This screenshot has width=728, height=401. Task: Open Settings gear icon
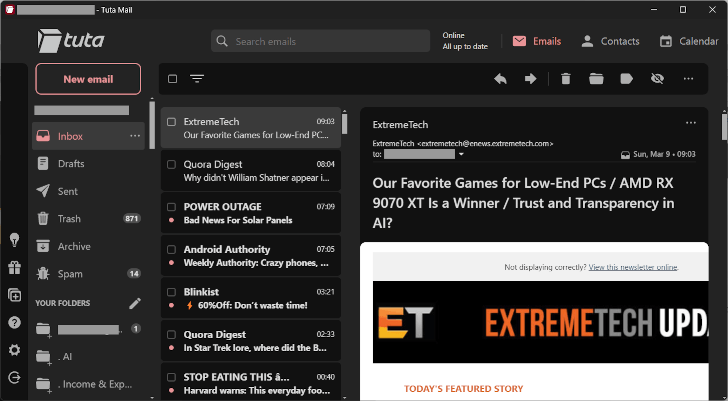pyautogui.click(x=14, y=350)
